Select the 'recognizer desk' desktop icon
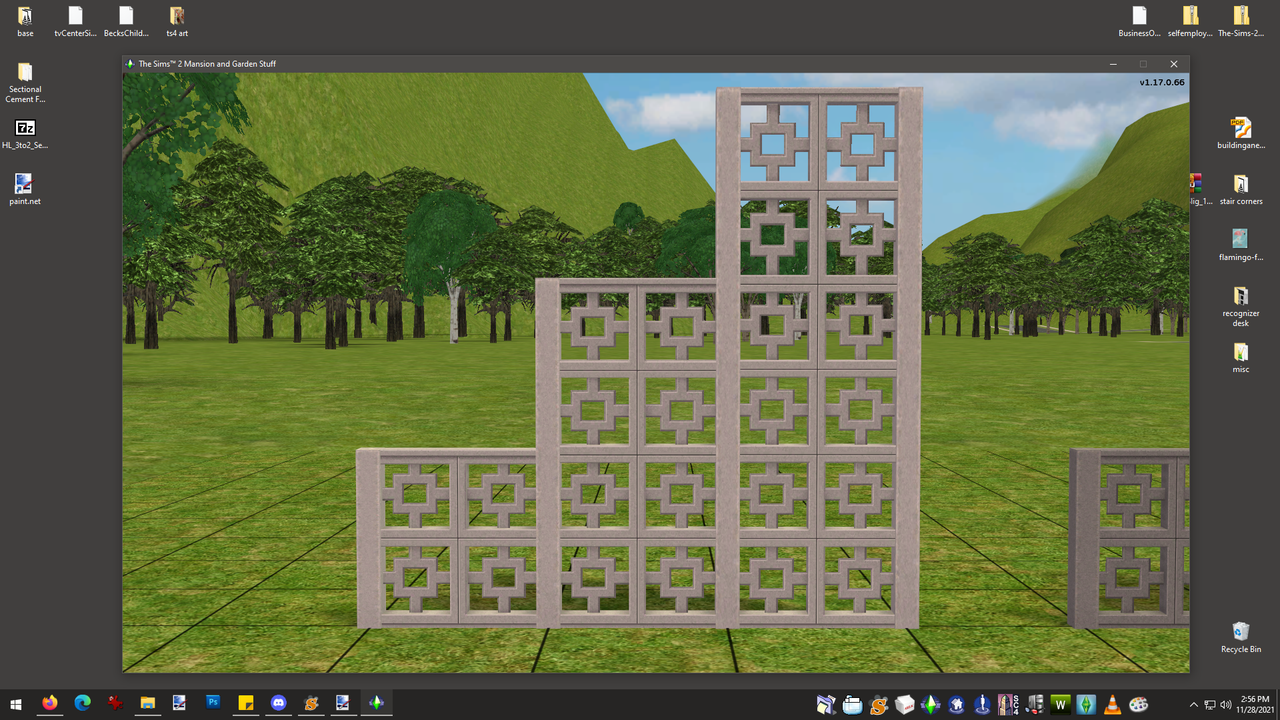This screenshot has height=720, width=1280. point(1241,307)
